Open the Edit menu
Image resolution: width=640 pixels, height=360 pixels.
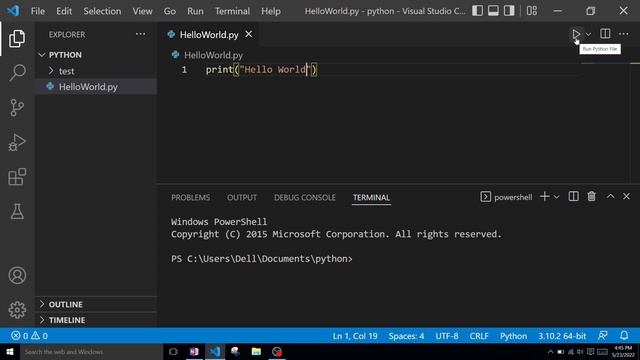64,11
